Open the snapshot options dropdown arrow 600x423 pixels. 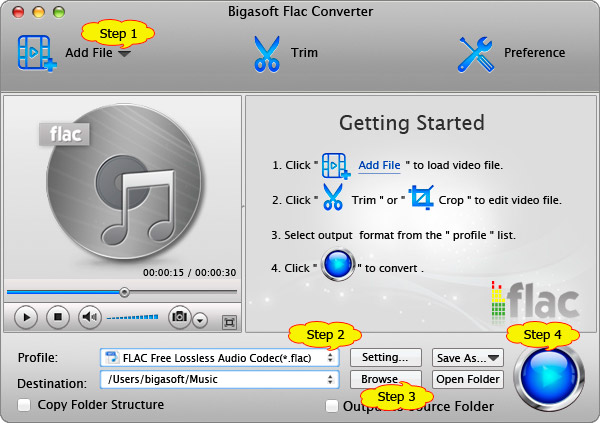200,320
